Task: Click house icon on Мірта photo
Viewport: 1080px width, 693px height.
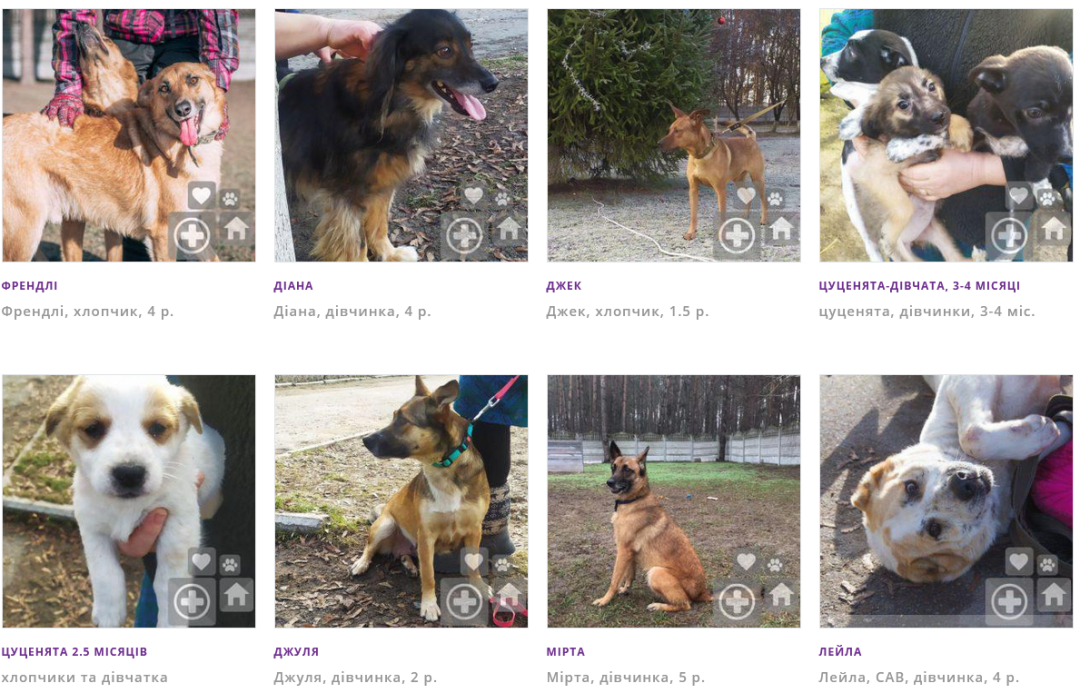Action: [781, 593]
